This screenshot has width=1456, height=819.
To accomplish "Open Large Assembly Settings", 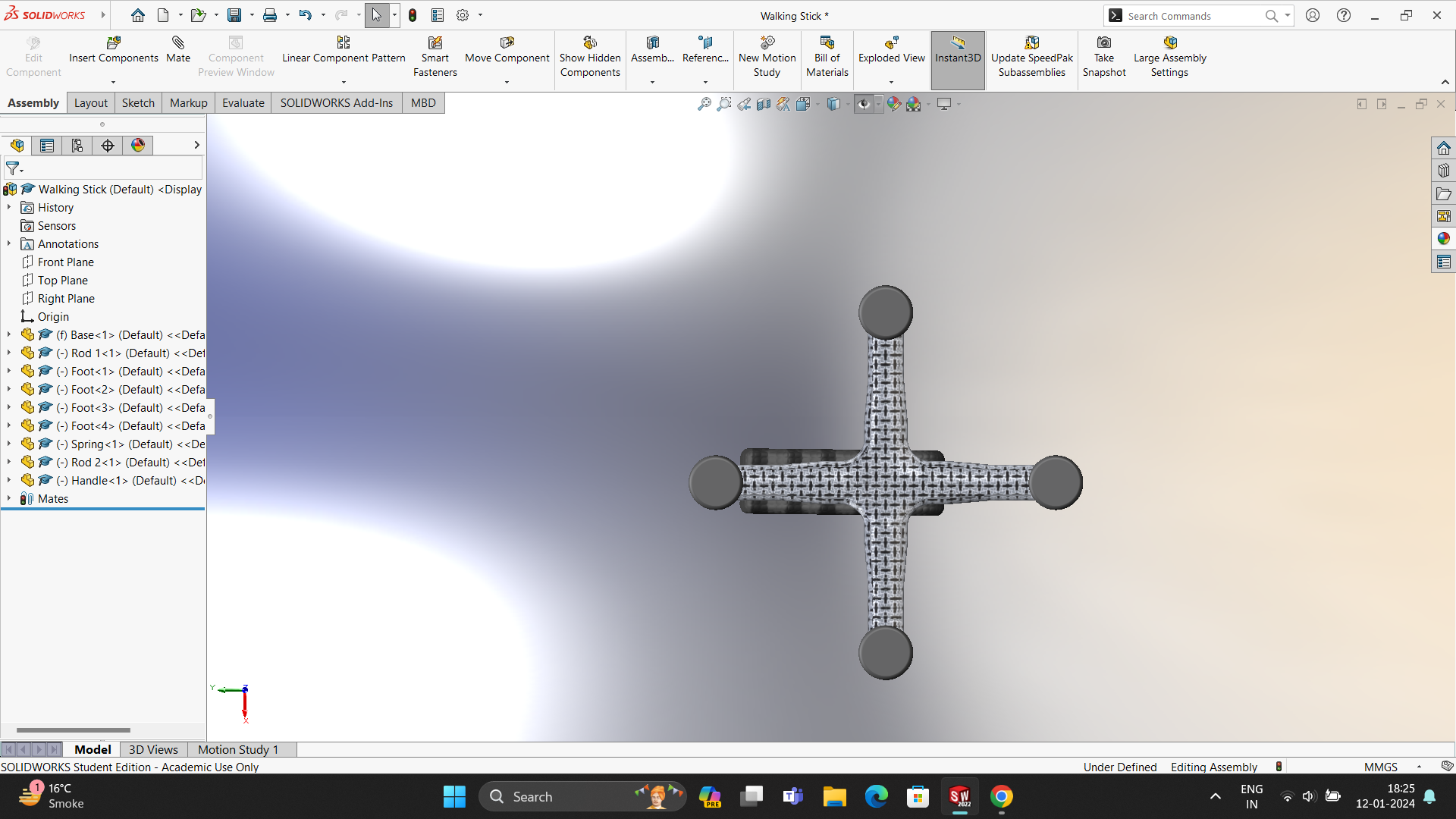I will [1169, 57].
